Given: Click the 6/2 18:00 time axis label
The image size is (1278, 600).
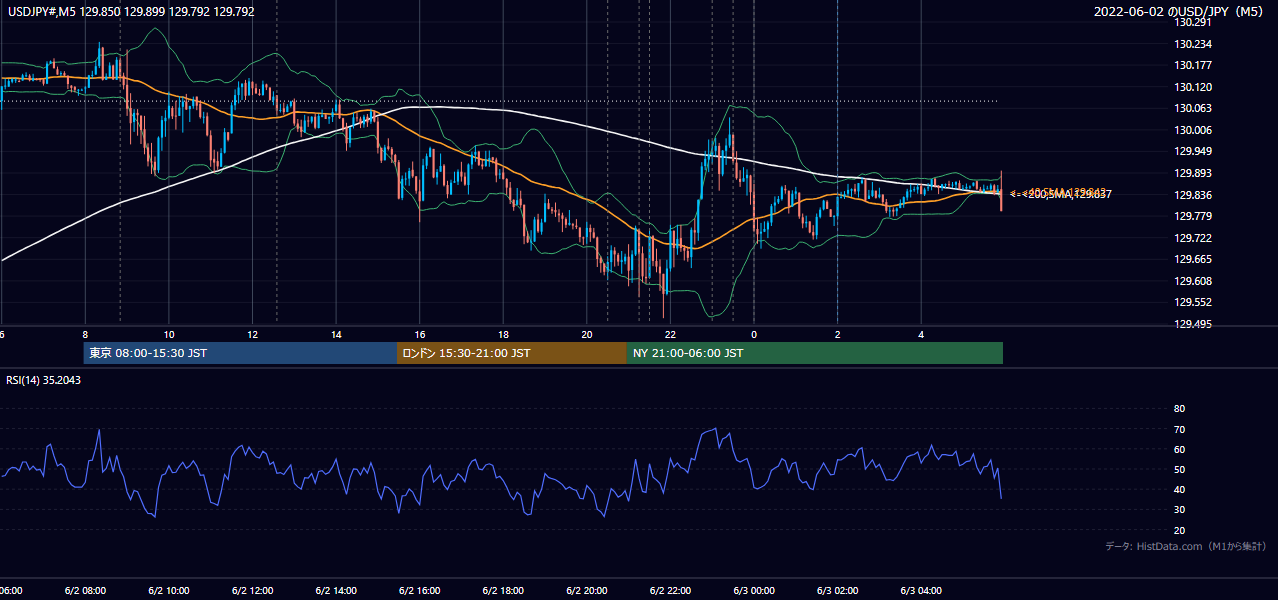Looking at the screenshot, I should click(x=503, y=591).
